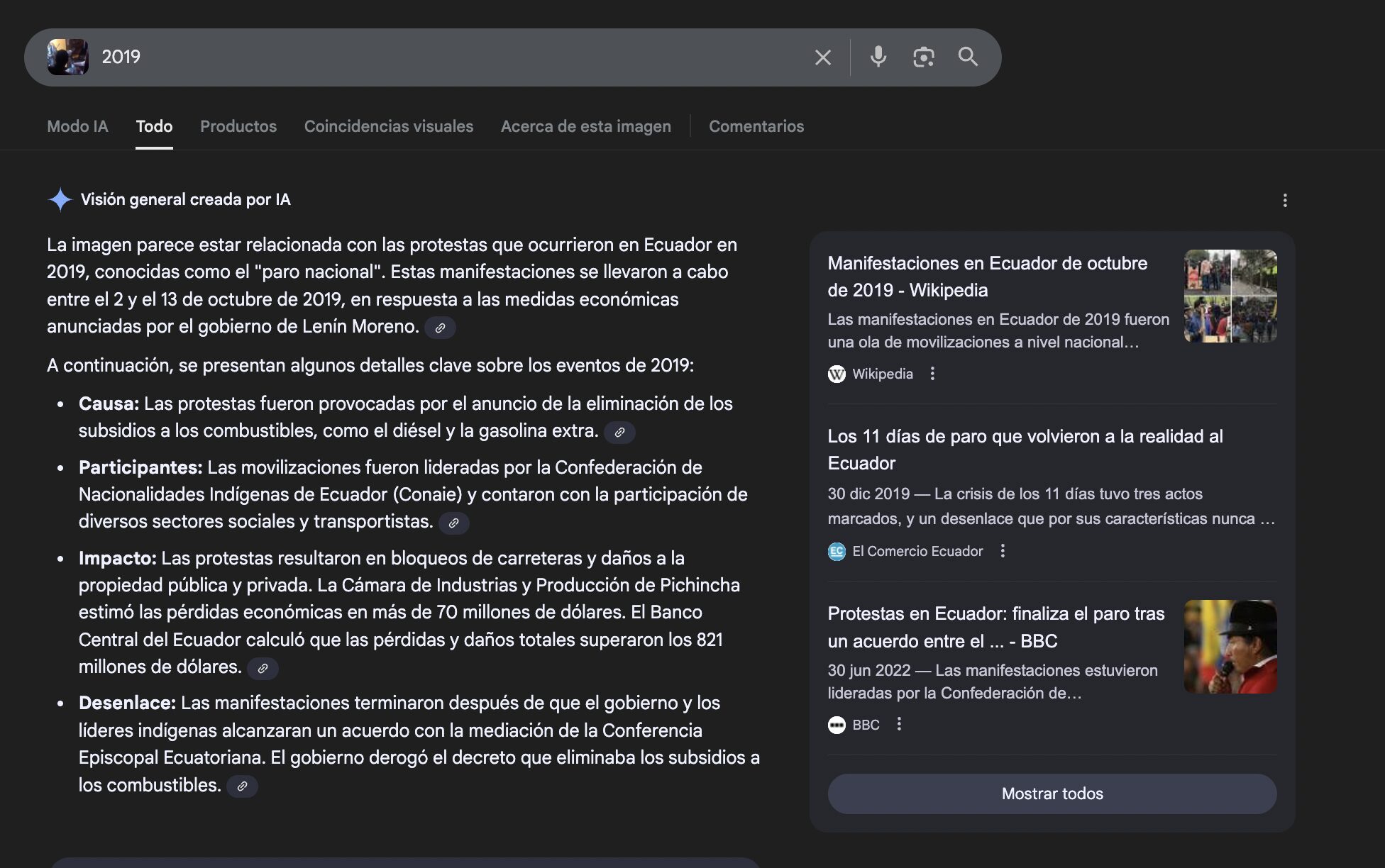Open image search with the camera lens icon
Screen dimensions: 1385x868
click(x=923, y=57)
